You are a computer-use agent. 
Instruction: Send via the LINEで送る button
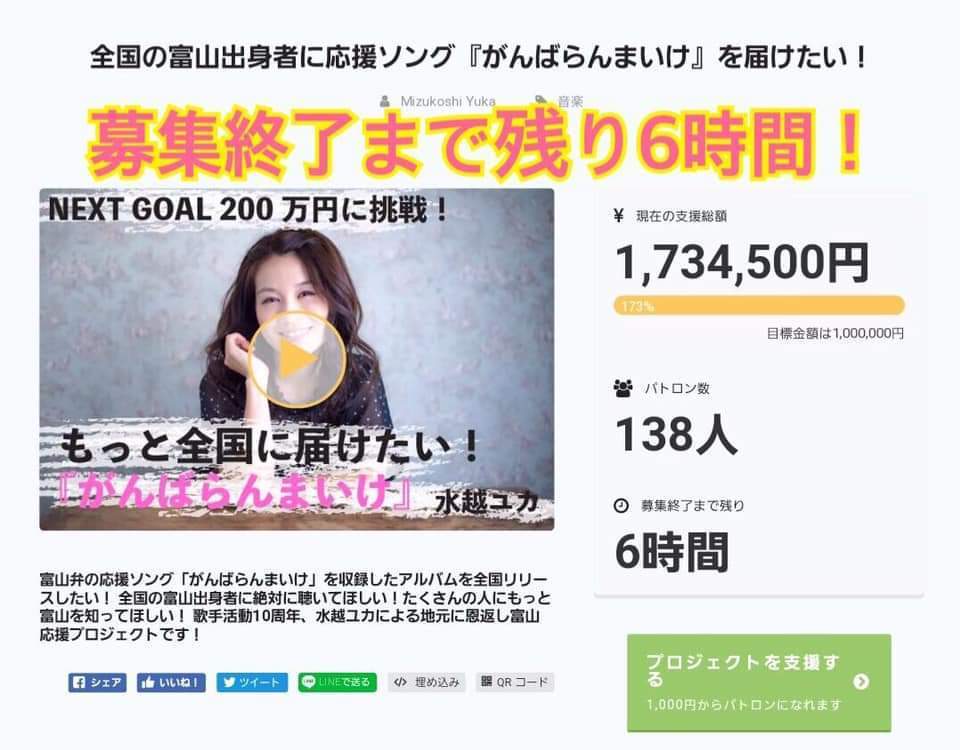click(337, 682)
